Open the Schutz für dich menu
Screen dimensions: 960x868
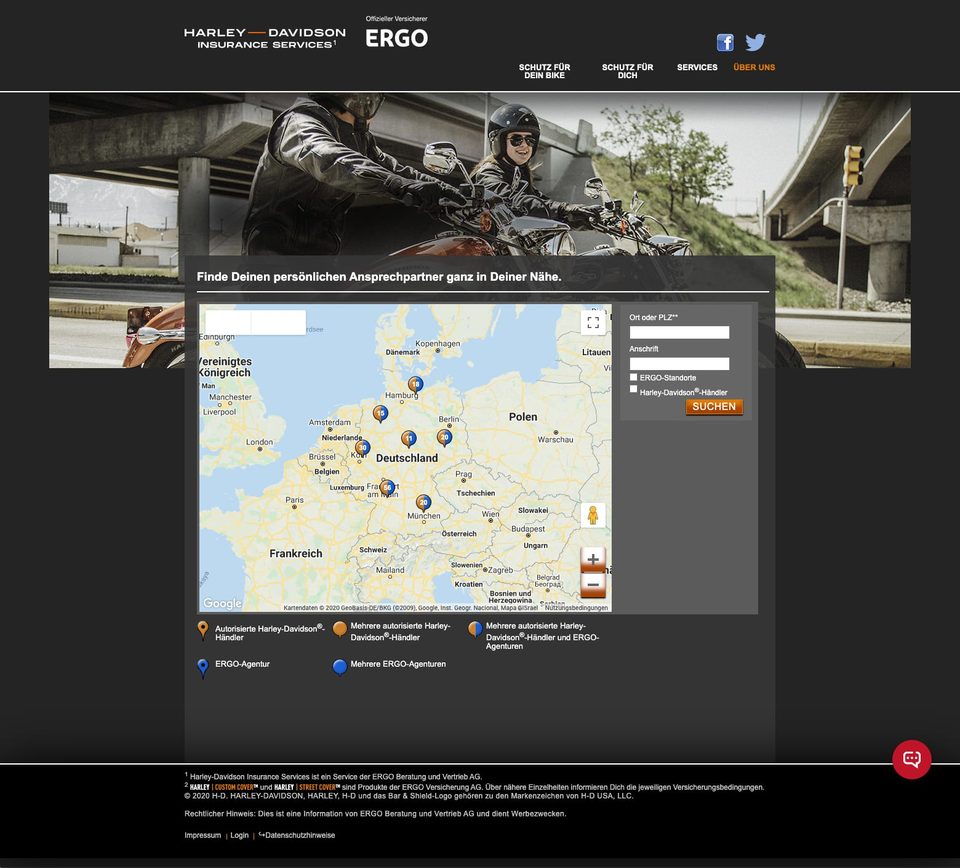(x=628, y=71)
